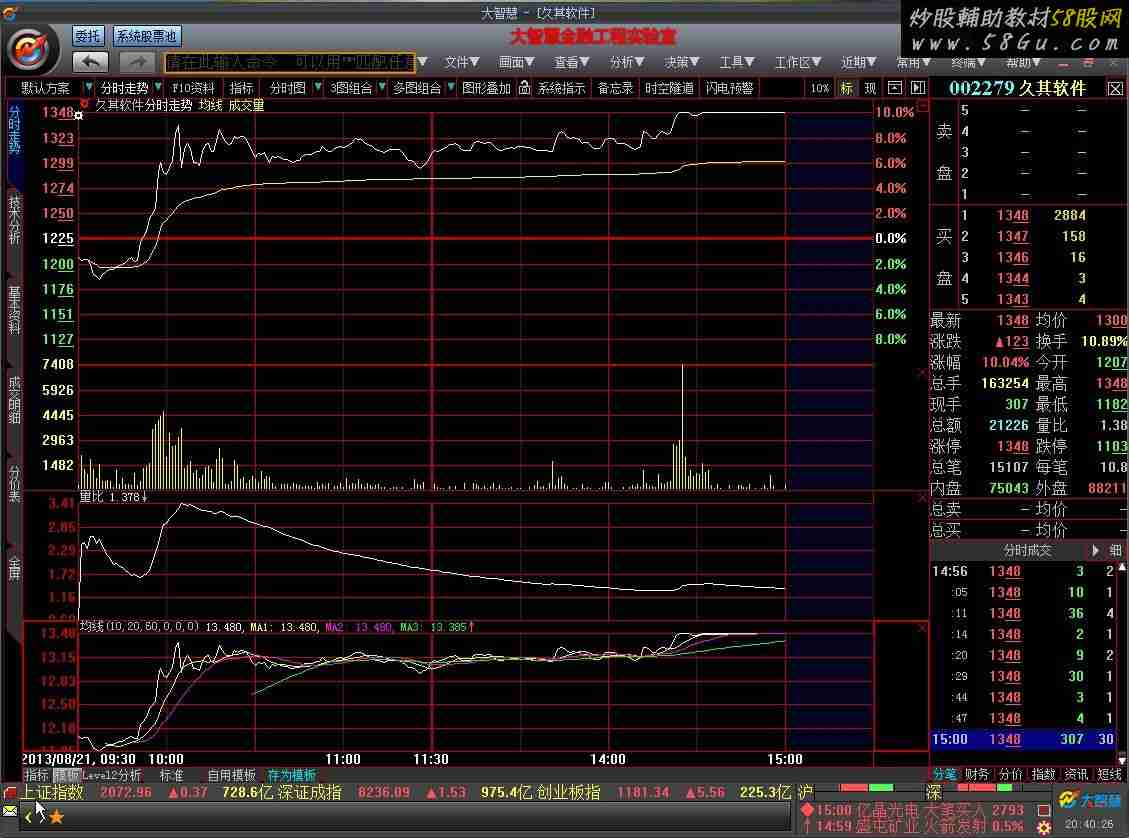Switch to the 资讯 tab

click(x=1076, y=774)
